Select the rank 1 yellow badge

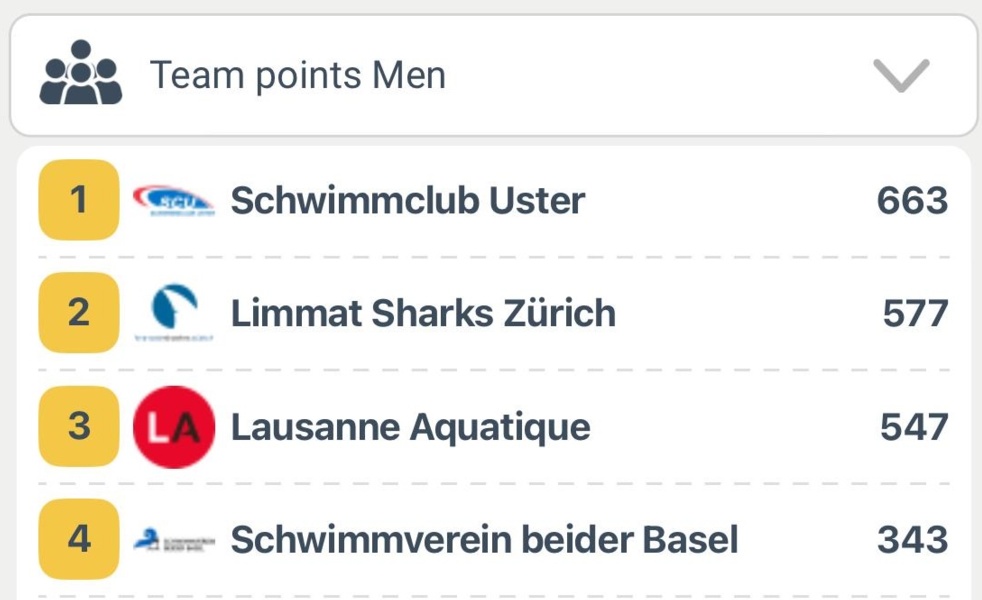[79, 200]
